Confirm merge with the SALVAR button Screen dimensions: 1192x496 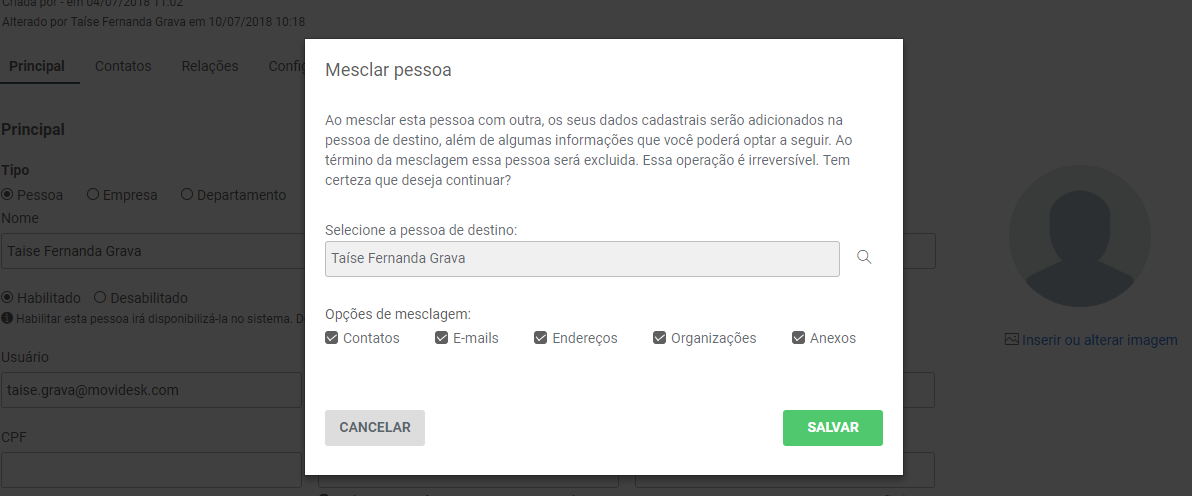tap(833, 428)
